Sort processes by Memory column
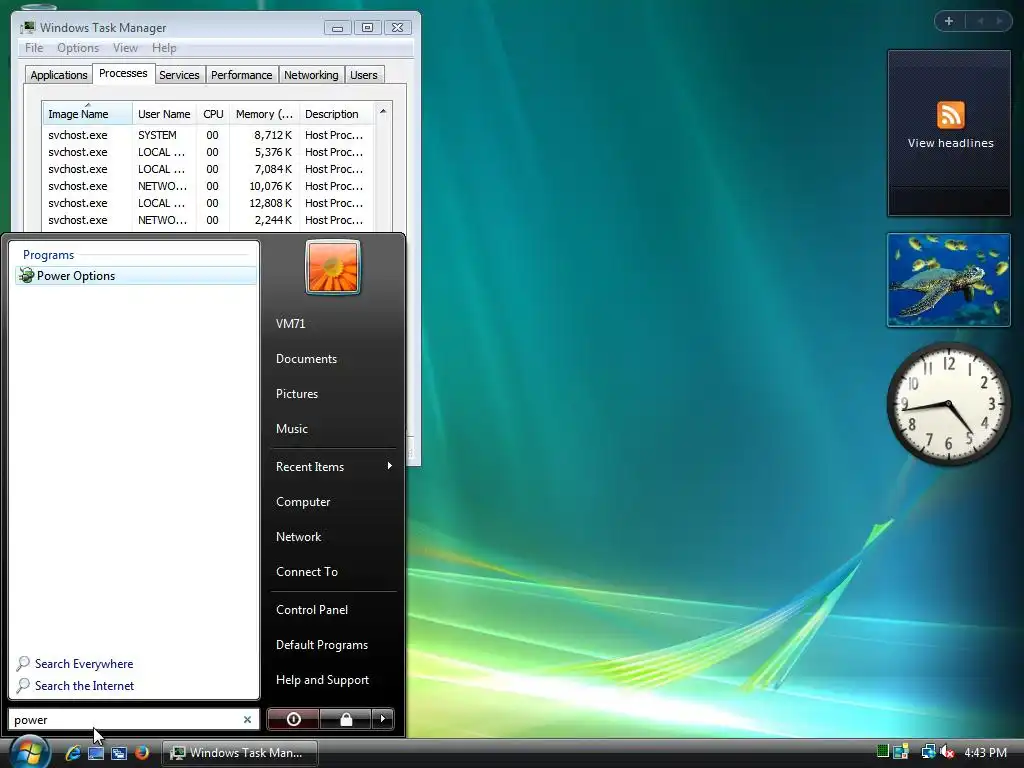The width and height of the screenshot is (1024, 768). click(x=264, y=114)
